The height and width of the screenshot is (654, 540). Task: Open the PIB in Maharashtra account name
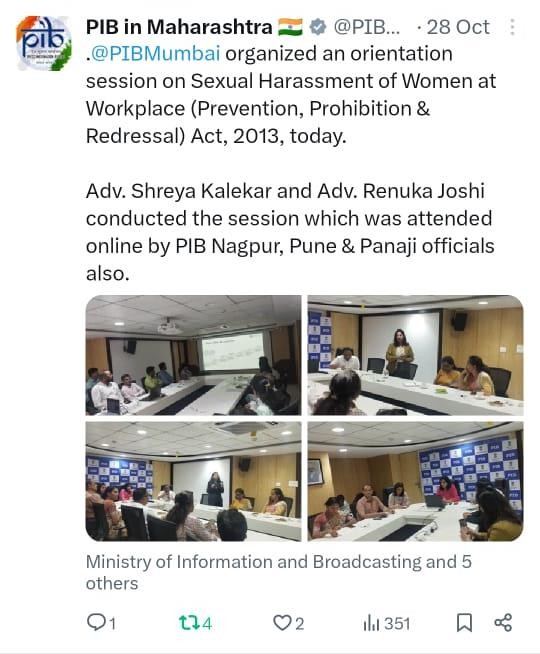click(x=179, y=27)
